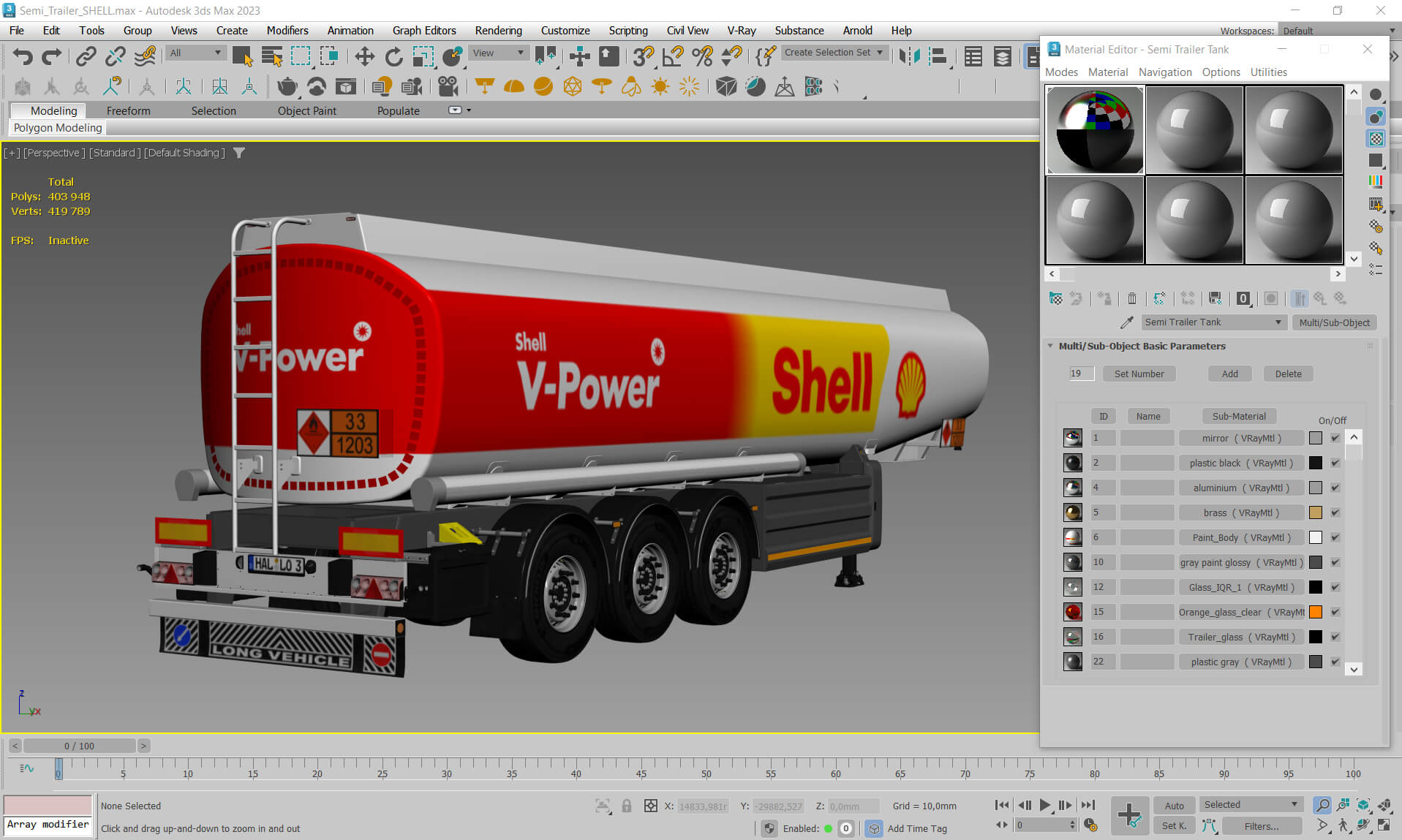
Task: Open the Modifiers menu
Action: click(x=287, y=31)
